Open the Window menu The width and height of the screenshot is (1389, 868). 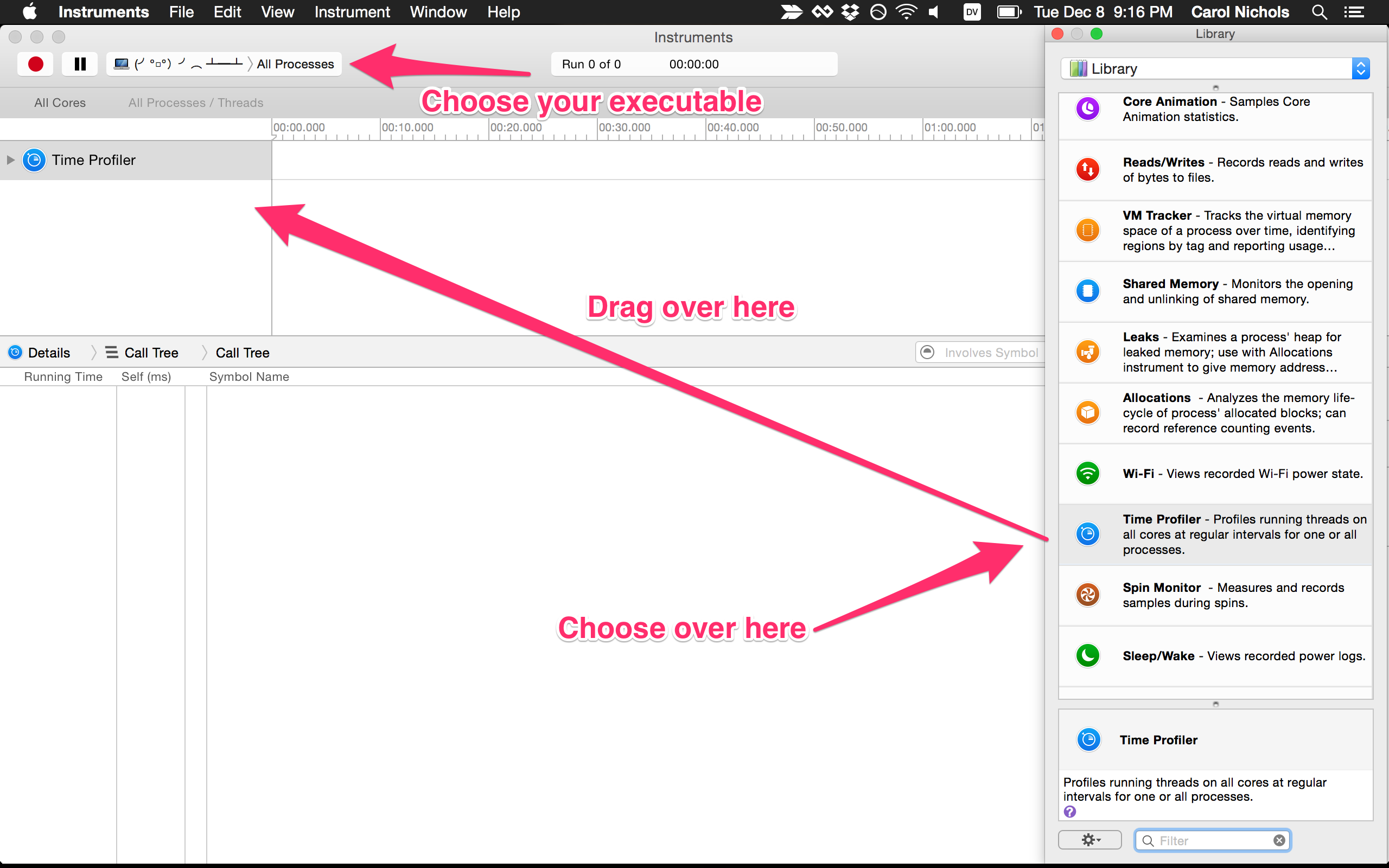[x=438, y=12]
